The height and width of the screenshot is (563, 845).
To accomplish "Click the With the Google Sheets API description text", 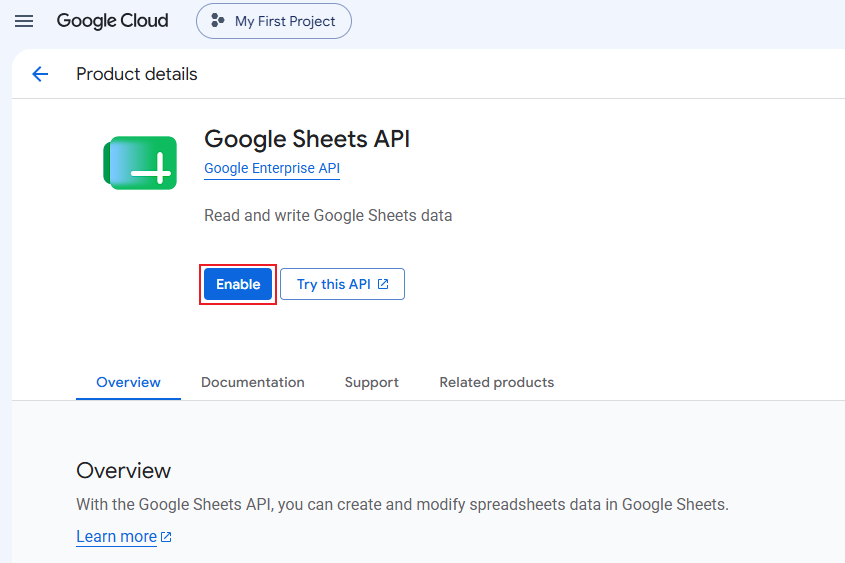I will point(402,504).
